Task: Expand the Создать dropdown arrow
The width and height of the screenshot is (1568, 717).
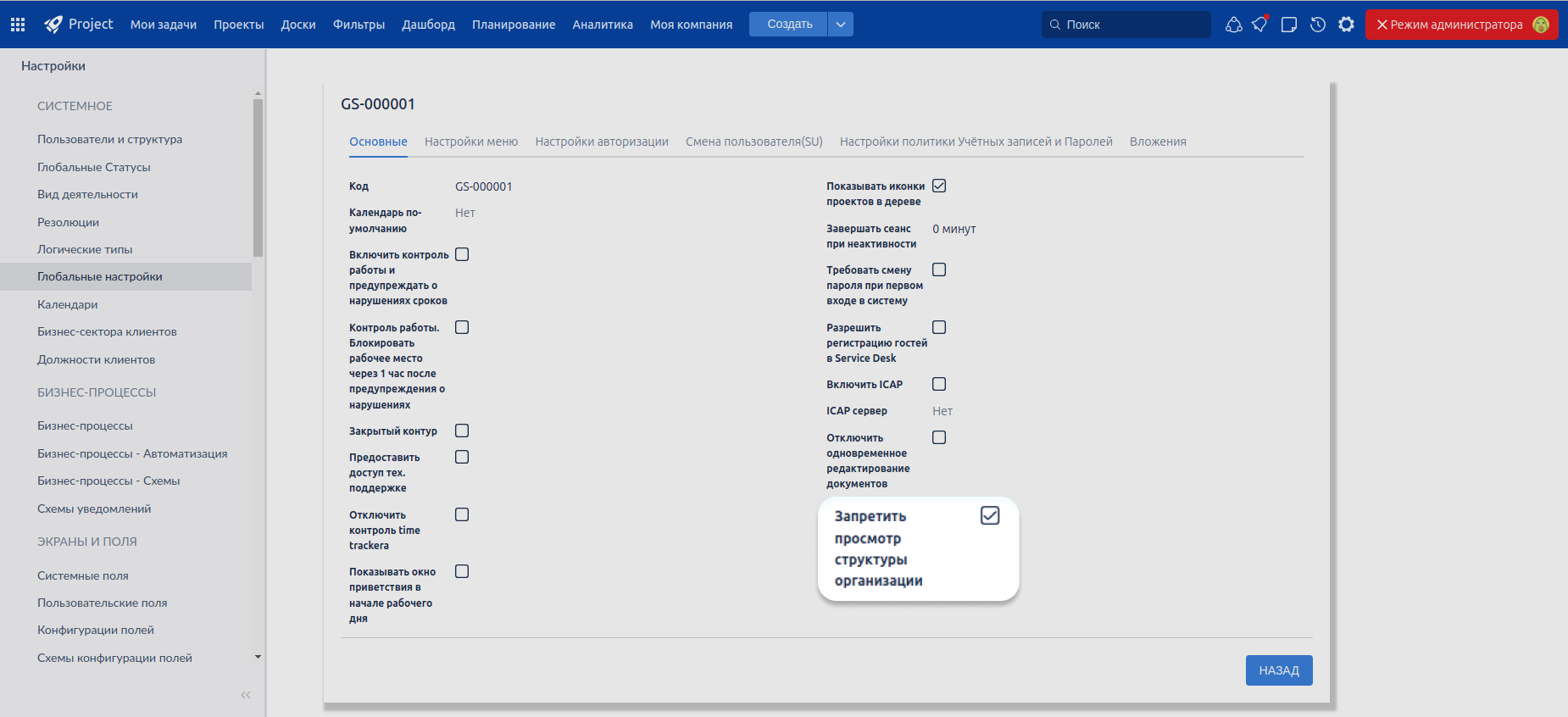Action: tap(841, 25)
